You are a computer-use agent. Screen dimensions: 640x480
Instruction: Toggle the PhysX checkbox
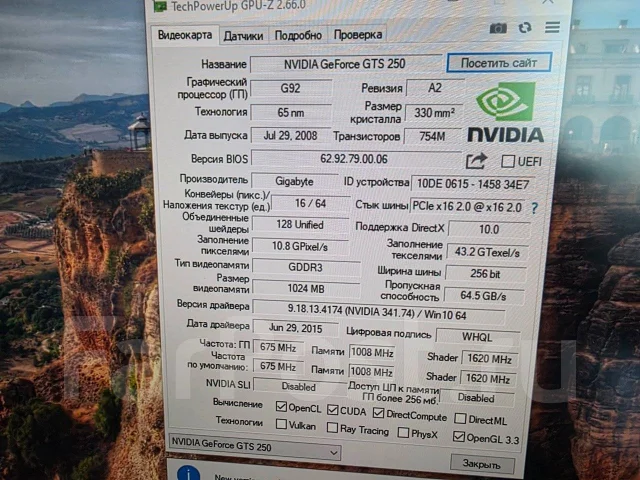[403, 432]
